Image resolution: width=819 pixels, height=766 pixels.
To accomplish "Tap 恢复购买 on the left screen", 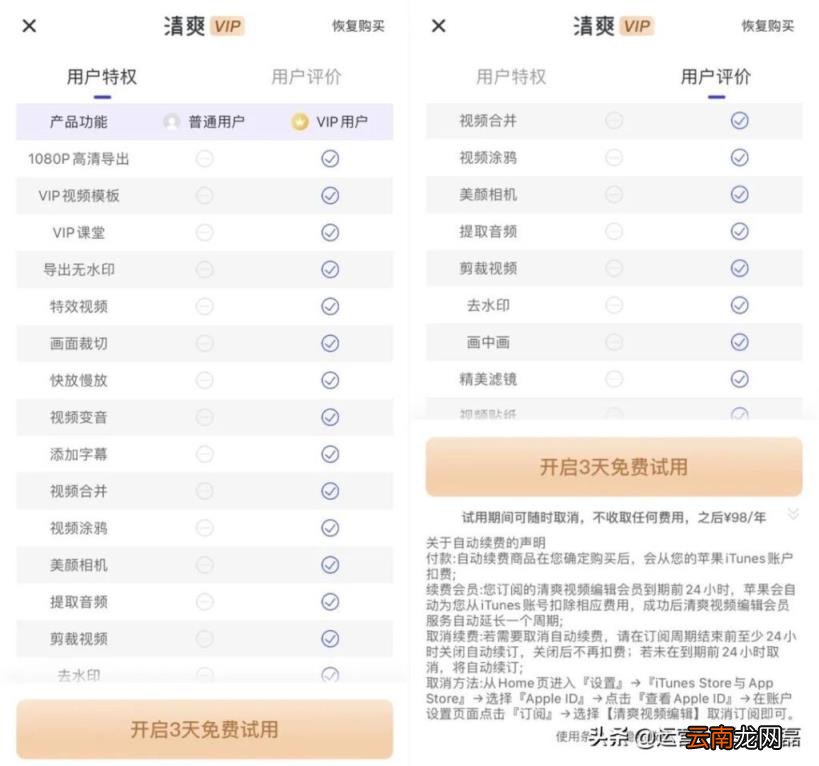I will [358, 26].
